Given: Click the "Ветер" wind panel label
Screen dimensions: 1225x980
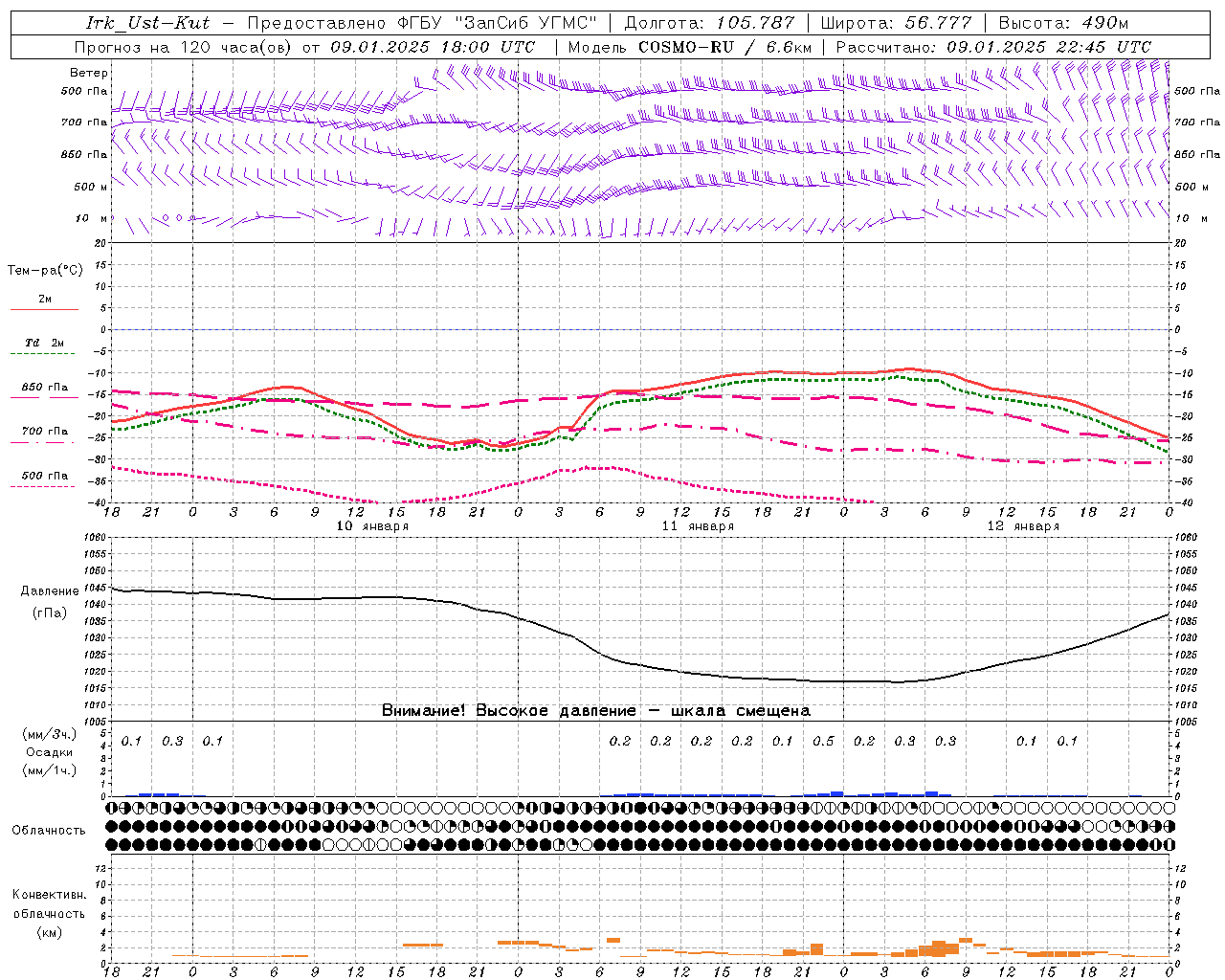Looking at the screenshot, I should [x=88, y=73].
